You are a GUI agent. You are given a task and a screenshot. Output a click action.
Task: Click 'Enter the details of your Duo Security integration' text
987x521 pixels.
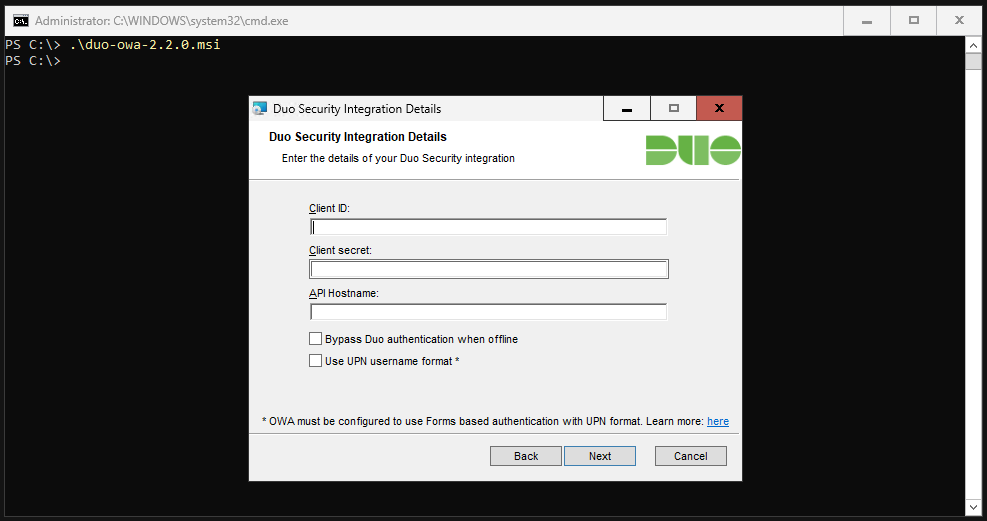pyautogui.click(x=398, y=158)
